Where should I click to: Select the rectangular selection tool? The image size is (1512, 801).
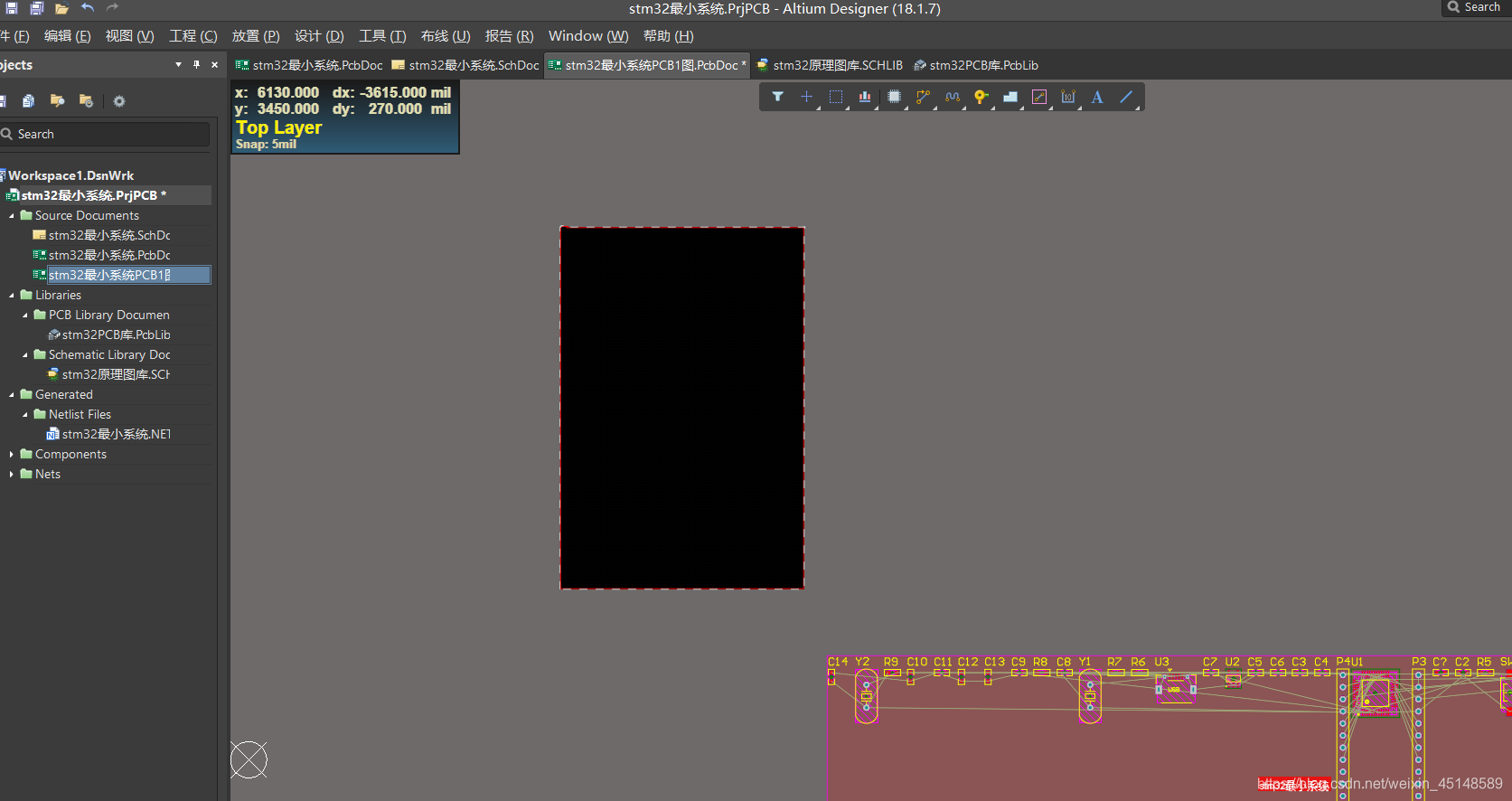coord(836,97)
